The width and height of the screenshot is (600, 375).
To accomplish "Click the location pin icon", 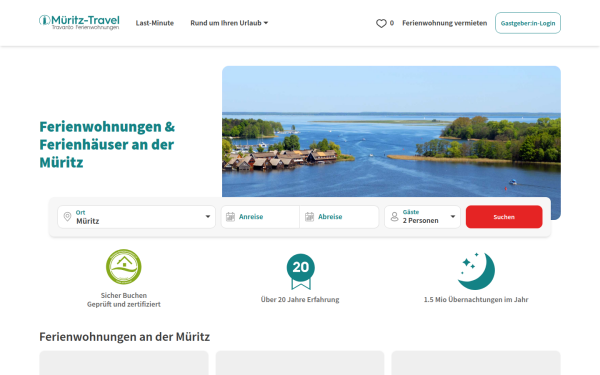I will click(67, 217).
